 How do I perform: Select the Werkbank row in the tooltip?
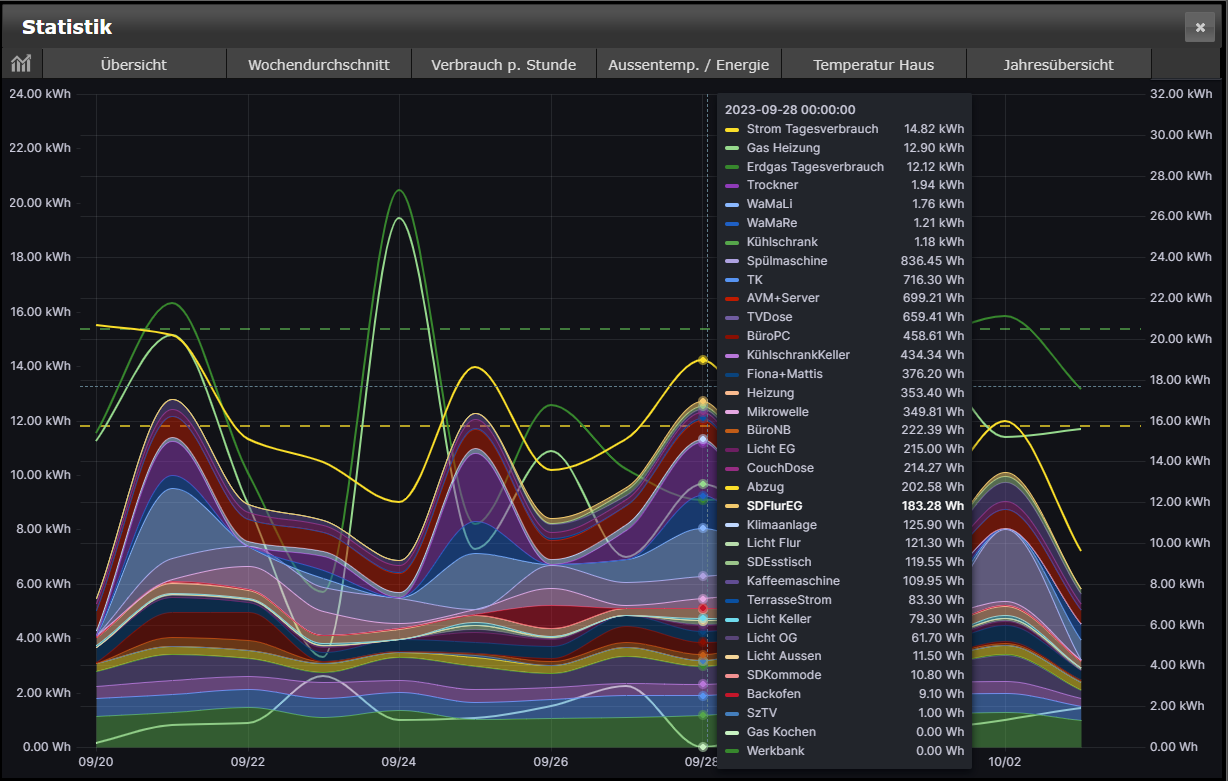point(775,751)
